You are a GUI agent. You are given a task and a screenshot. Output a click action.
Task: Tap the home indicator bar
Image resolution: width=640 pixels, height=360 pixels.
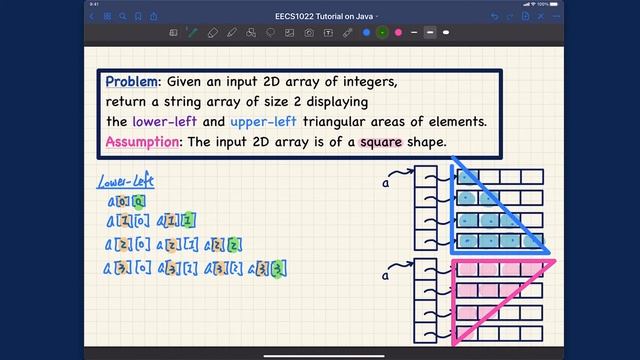tap(324, 356)
